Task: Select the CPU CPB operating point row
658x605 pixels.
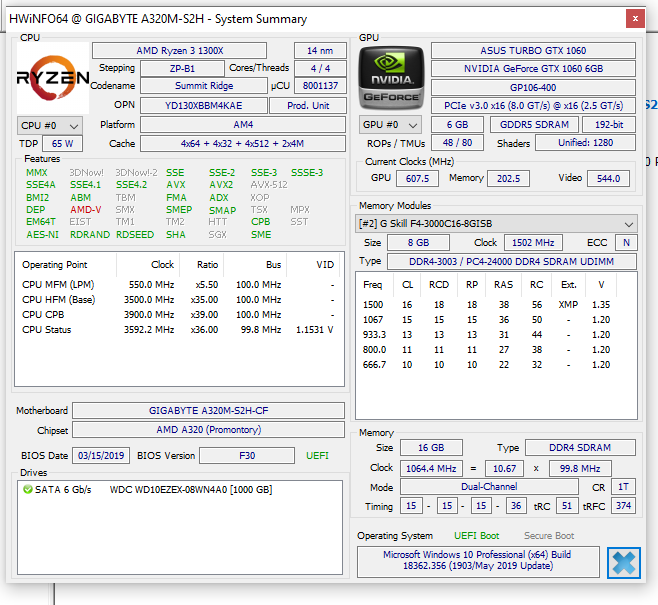Action: [178, 315]
